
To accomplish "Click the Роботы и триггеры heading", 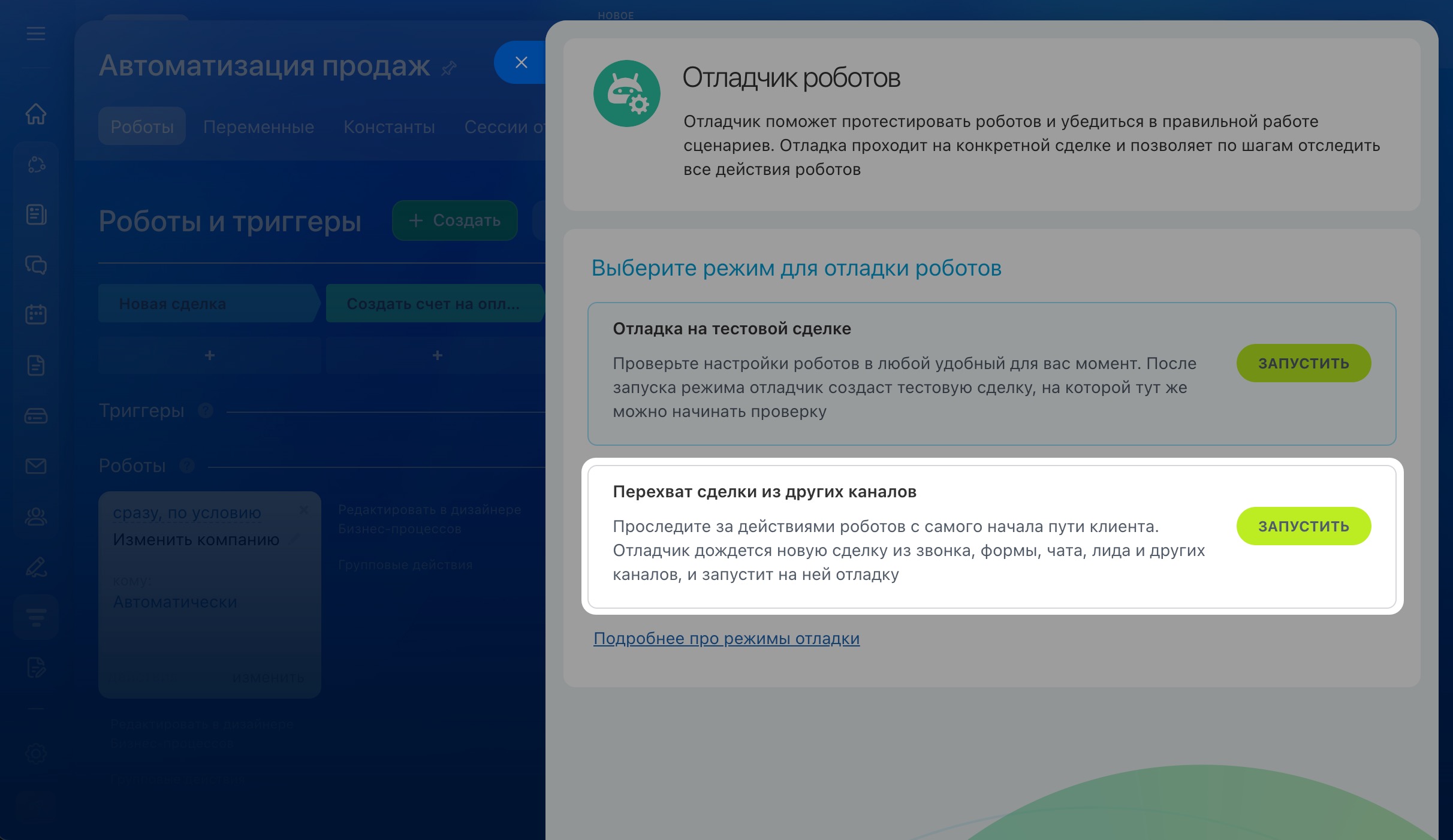I will (x=230, y=221).
